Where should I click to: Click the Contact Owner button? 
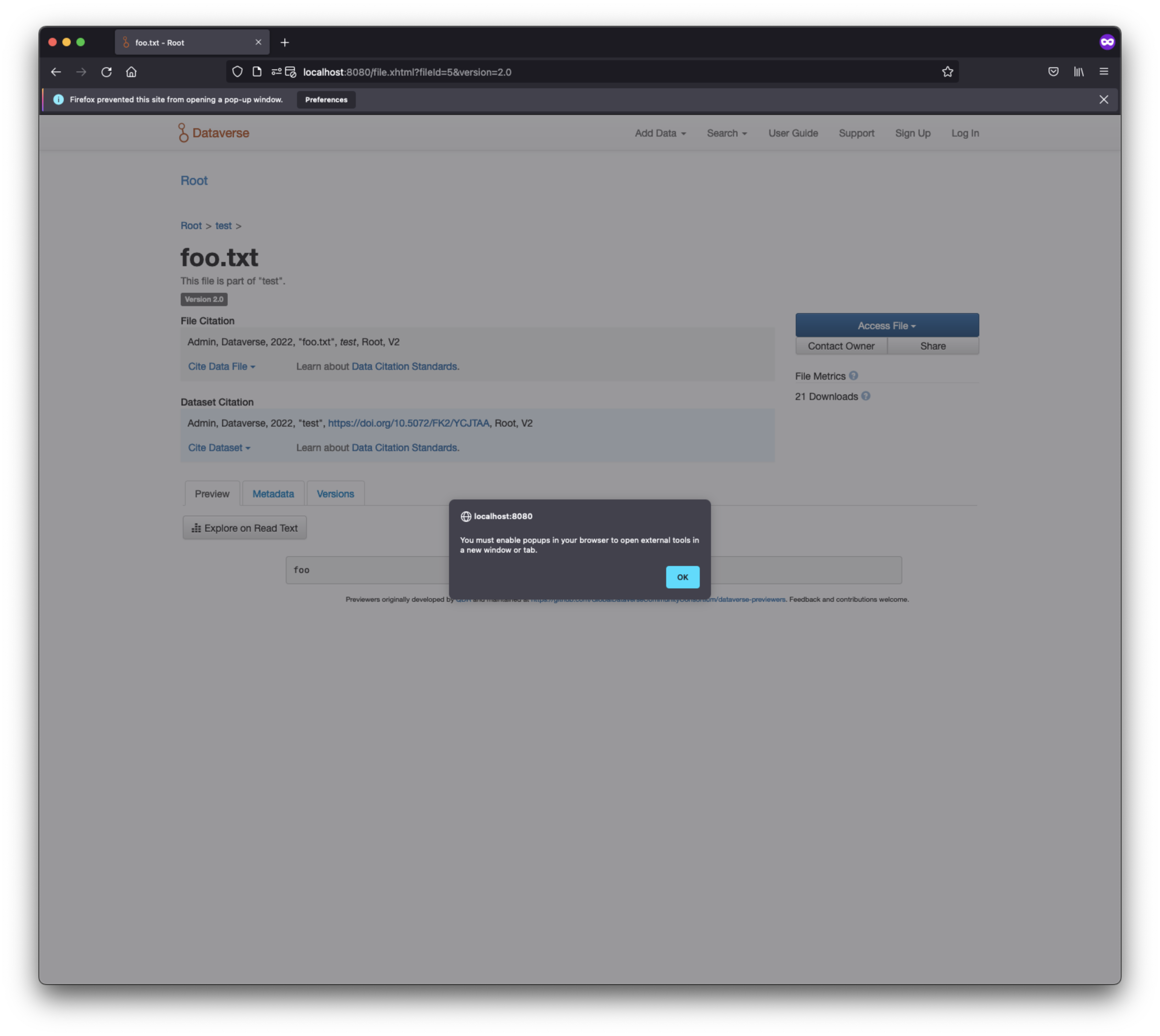(x=841, y=346)
